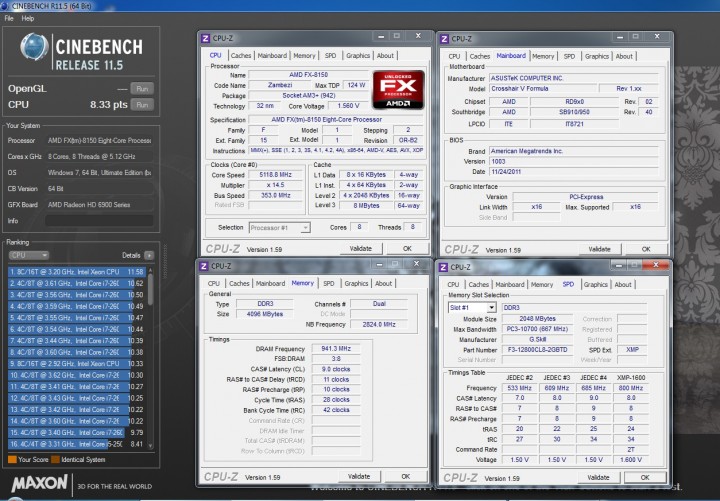Click the CPU score 8.33 pts
720x501 pixels.
tap(109, 105)
